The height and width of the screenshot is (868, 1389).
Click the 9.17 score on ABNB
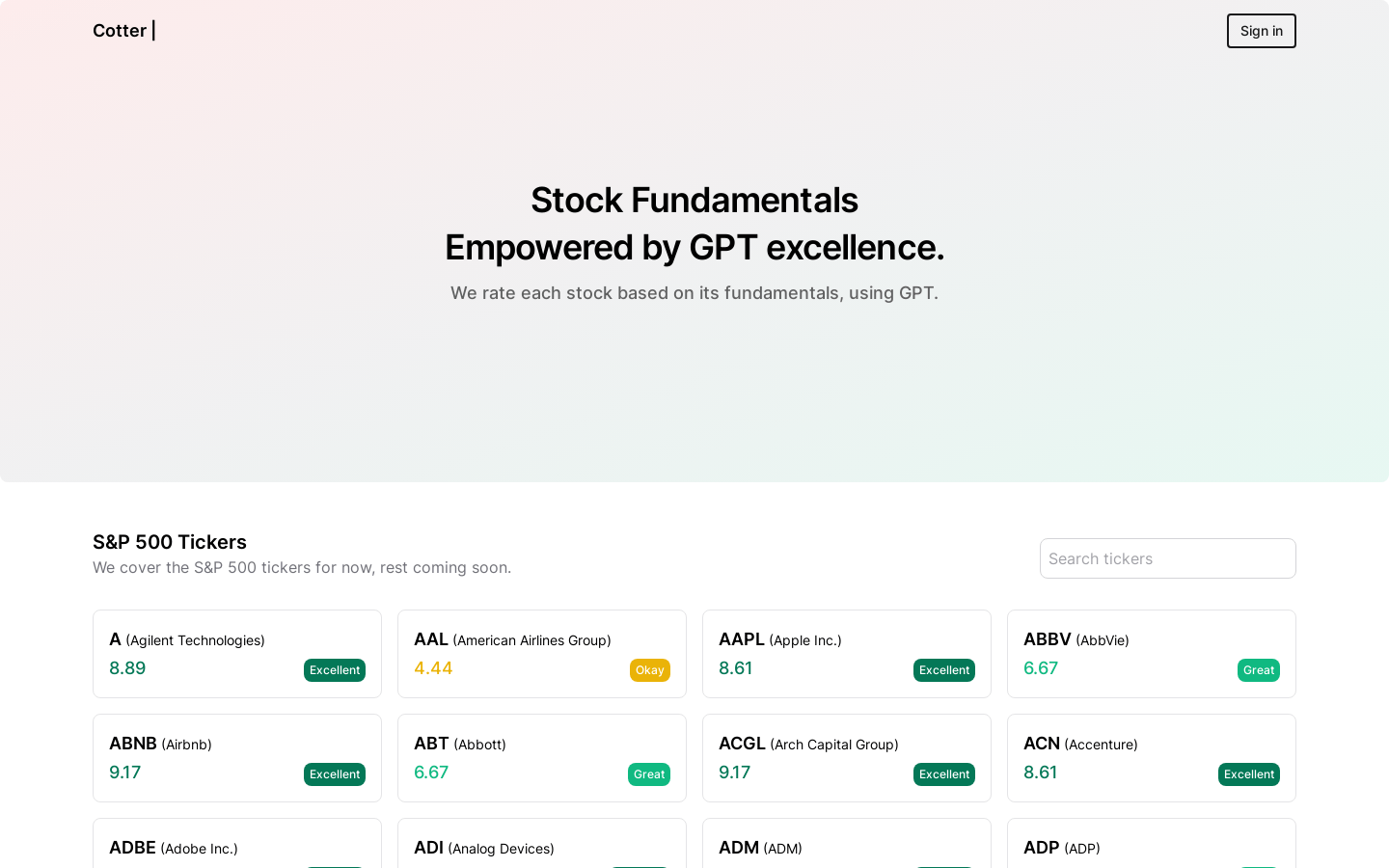point(125,773)
